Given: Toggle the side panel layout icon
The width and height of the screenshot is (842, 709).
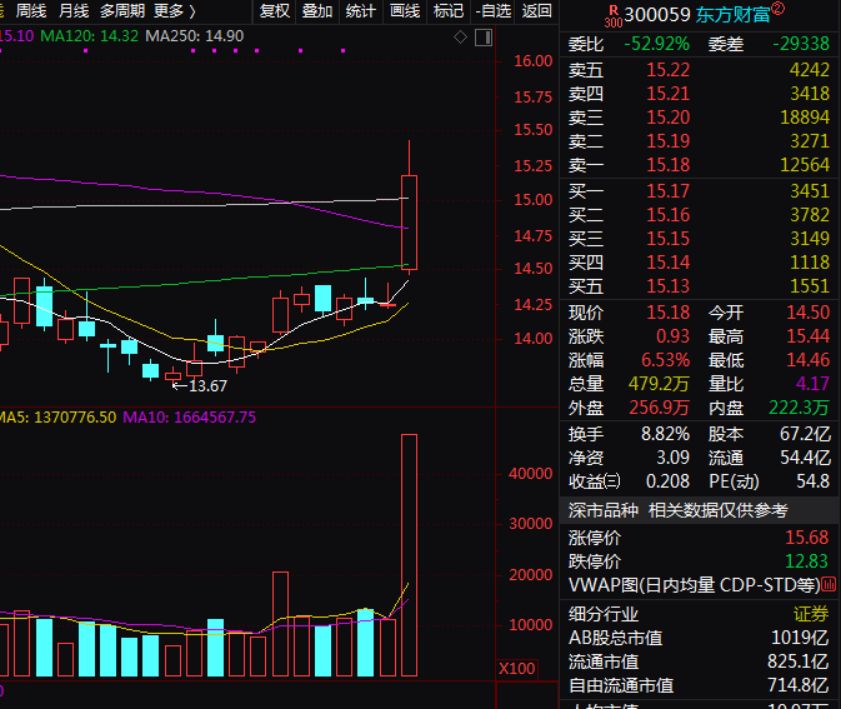Looking at the screenshot, I should click(x=483, y=38).
